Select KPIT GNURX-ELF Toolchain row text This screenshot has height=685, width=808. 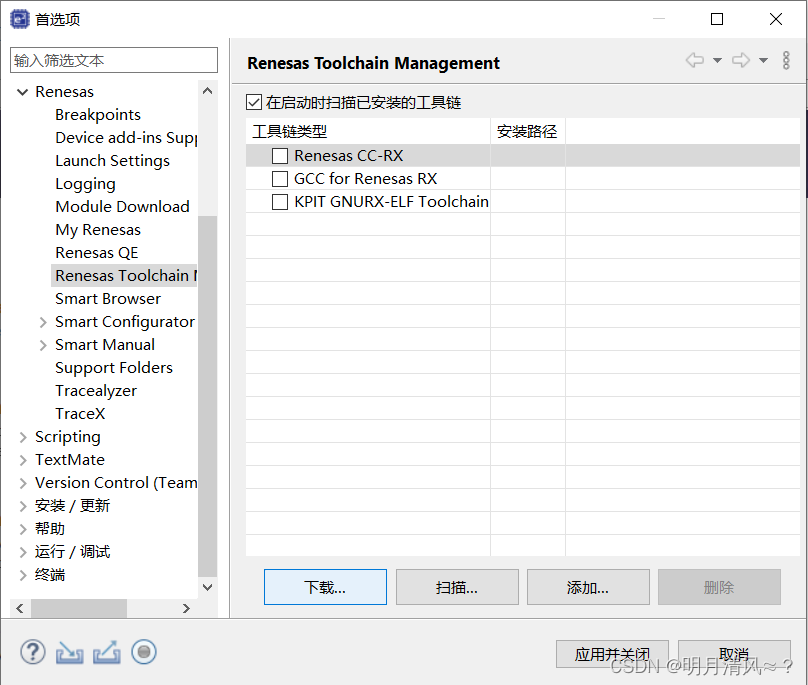tap(392, 202)
